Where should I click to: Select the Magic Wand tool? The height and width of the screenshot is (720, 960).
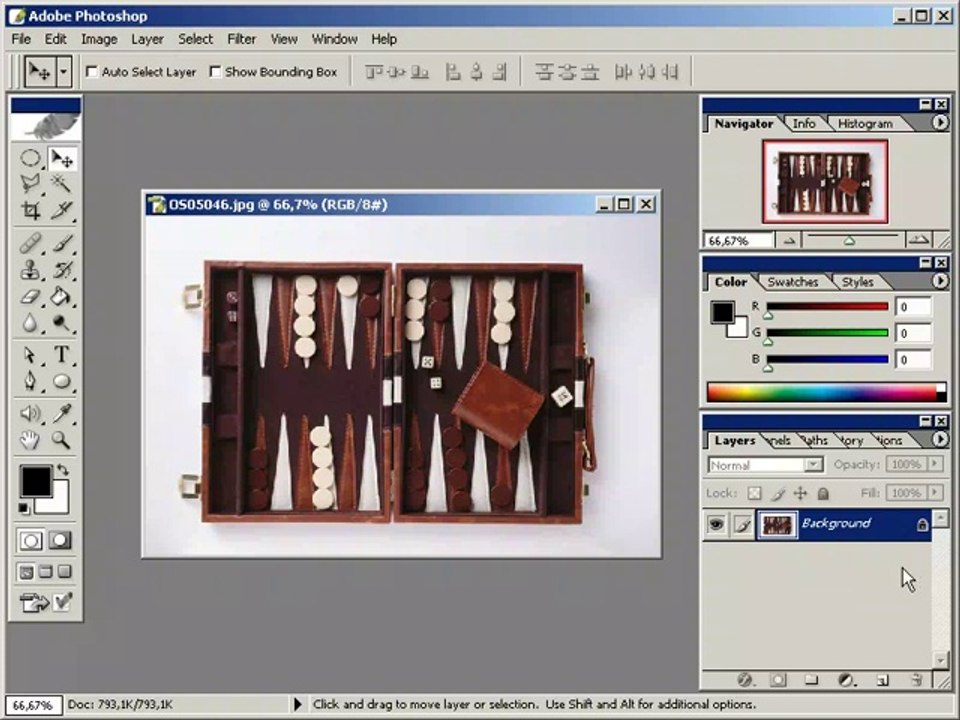62,184
